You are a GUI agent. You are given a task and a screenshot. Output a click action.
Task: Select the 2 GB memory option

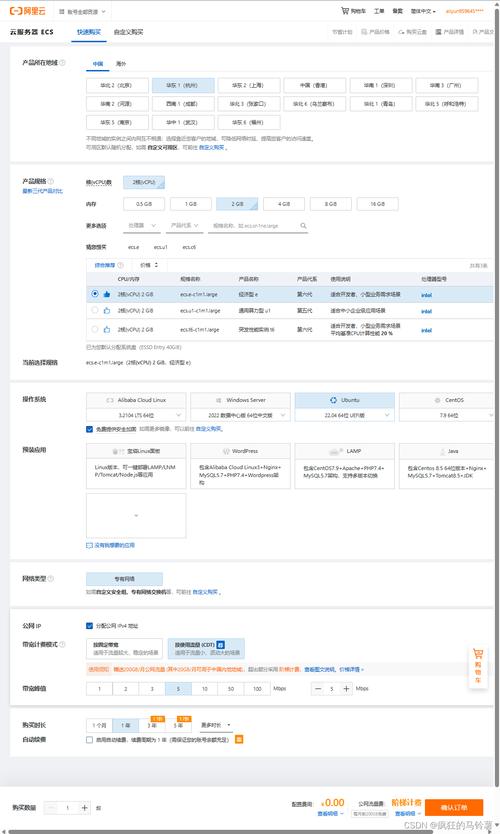tap(237, 204)
